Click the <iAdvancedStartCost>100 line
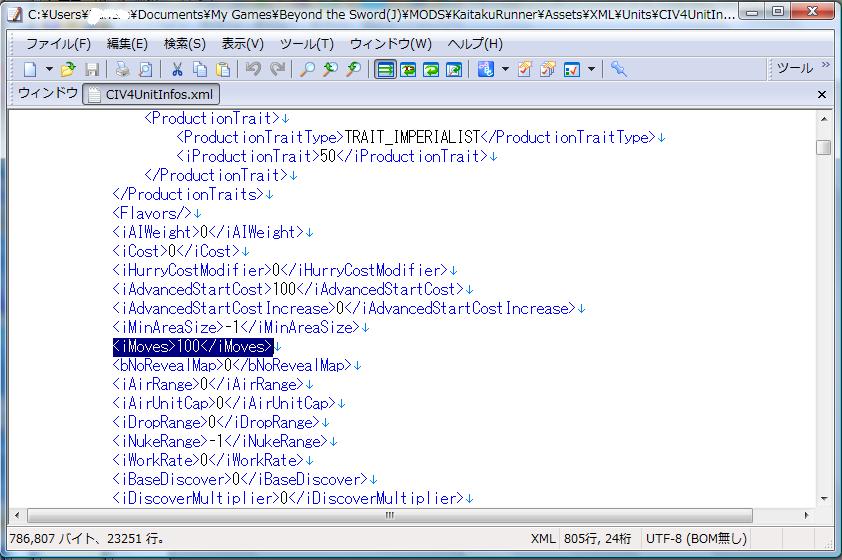Screen dimensions: 842x560 pyautogui.click(x=288, y=290)
